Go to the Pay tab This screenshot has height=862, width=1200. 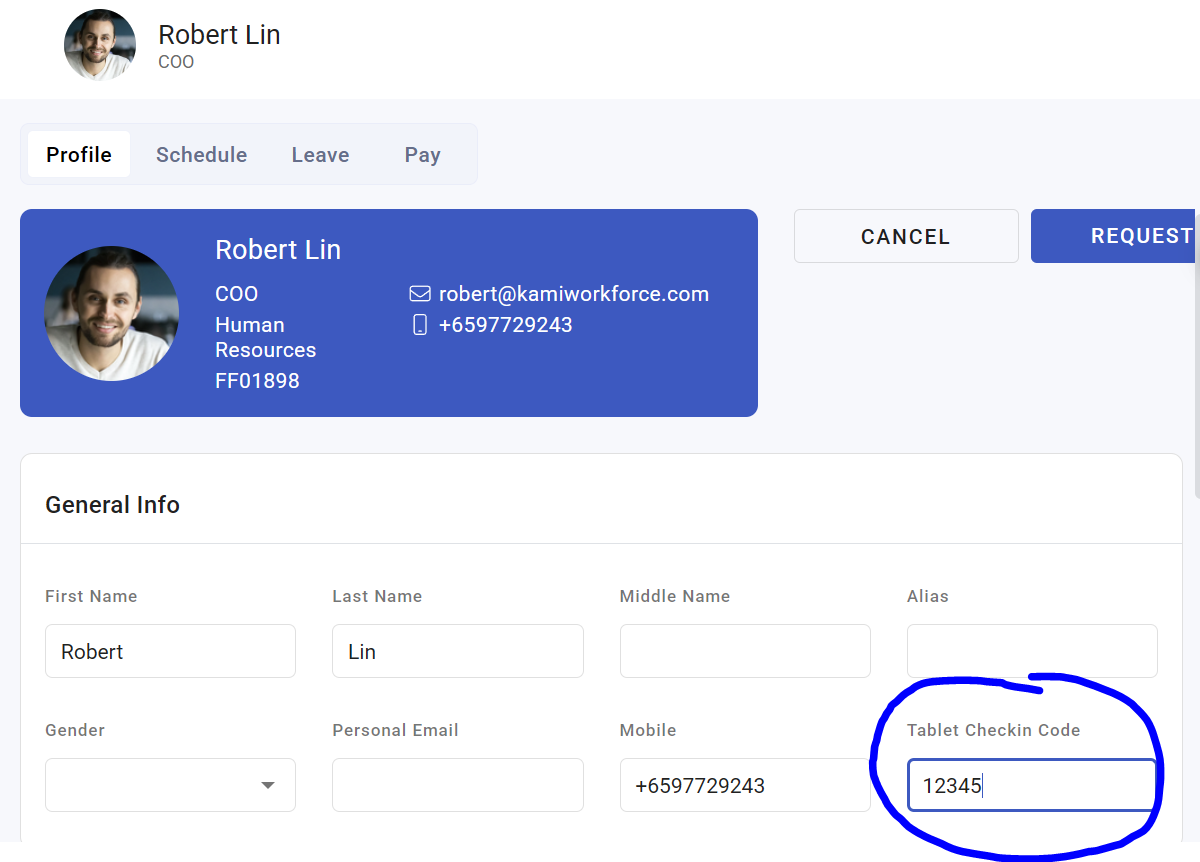click(x=422, y=154)
